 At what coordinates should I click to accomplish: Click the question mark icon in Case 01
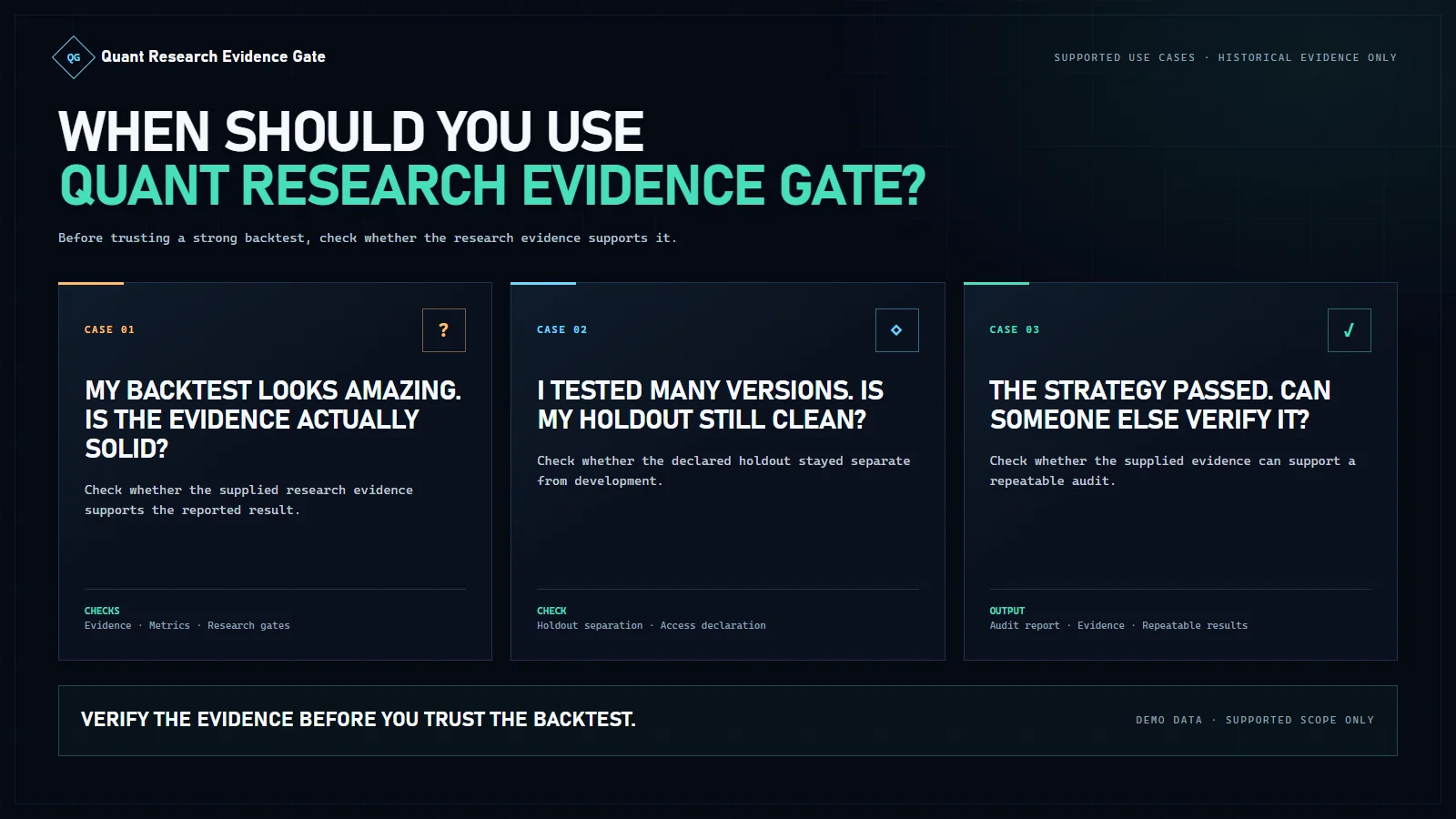click(x=444, y=330)
